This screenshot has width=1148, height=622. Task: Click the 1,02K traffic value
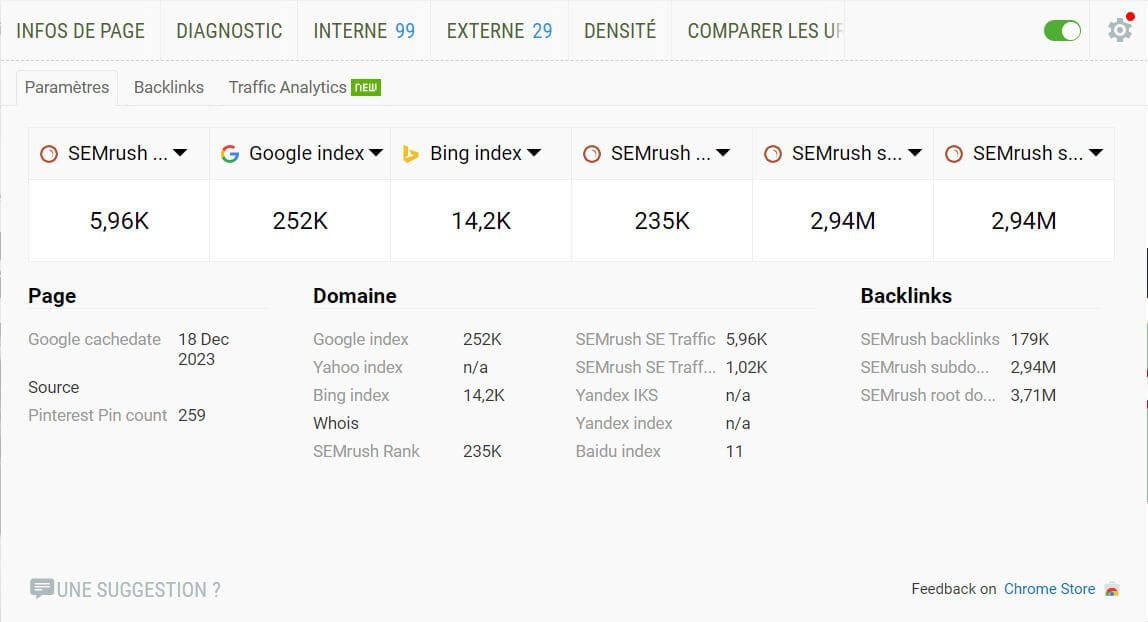tap(747, 367)
